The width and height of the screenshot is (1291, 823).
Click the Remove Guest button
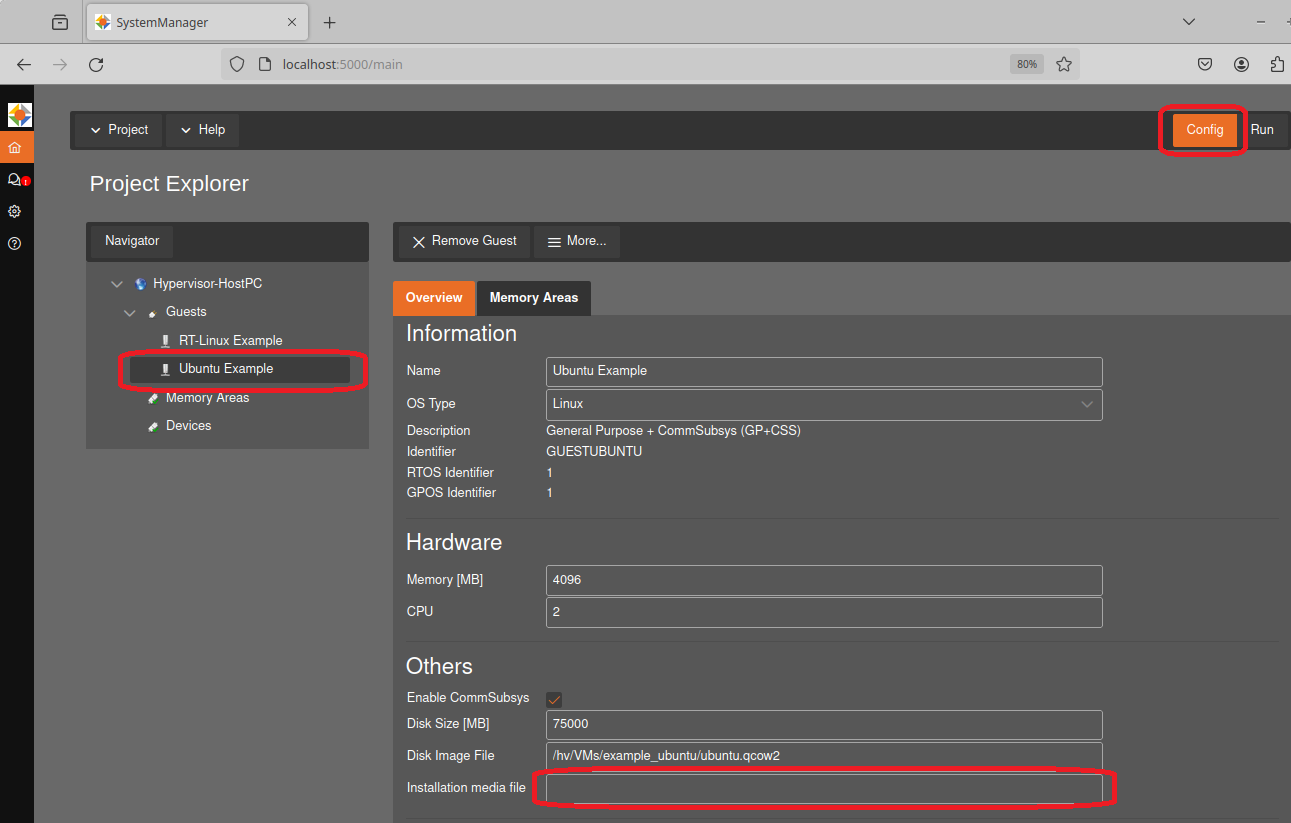tap(464, 241)
